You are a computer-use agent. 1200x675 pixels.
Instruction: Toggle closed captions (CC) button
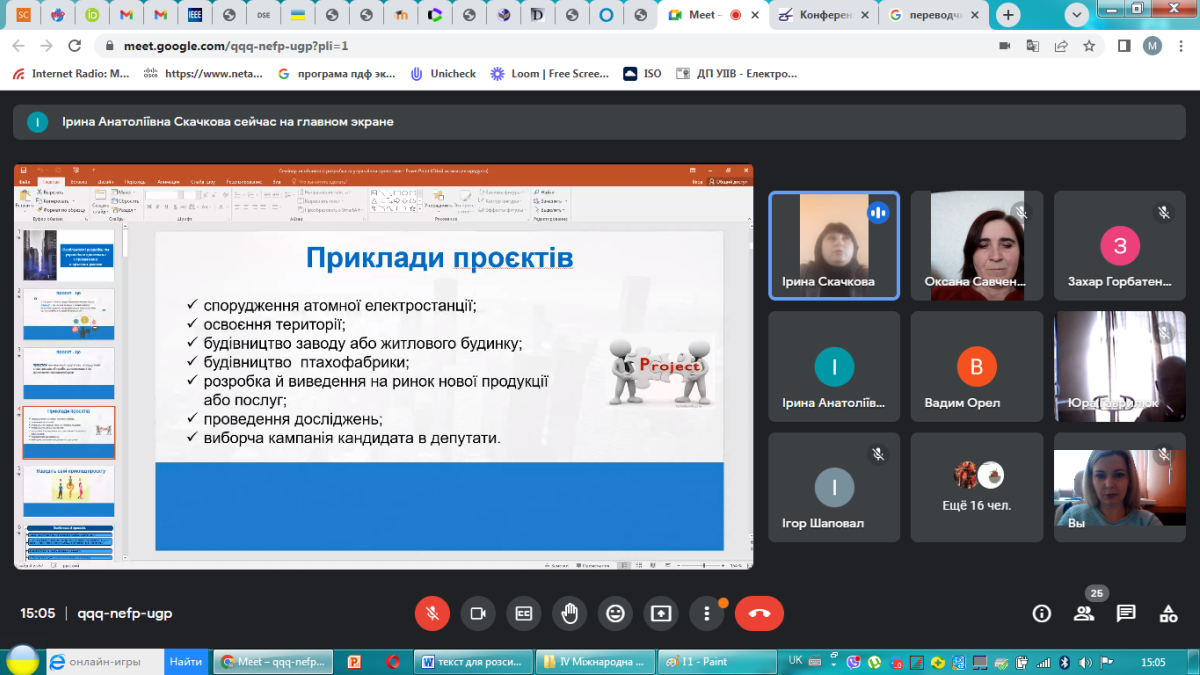tap(524, 613)
